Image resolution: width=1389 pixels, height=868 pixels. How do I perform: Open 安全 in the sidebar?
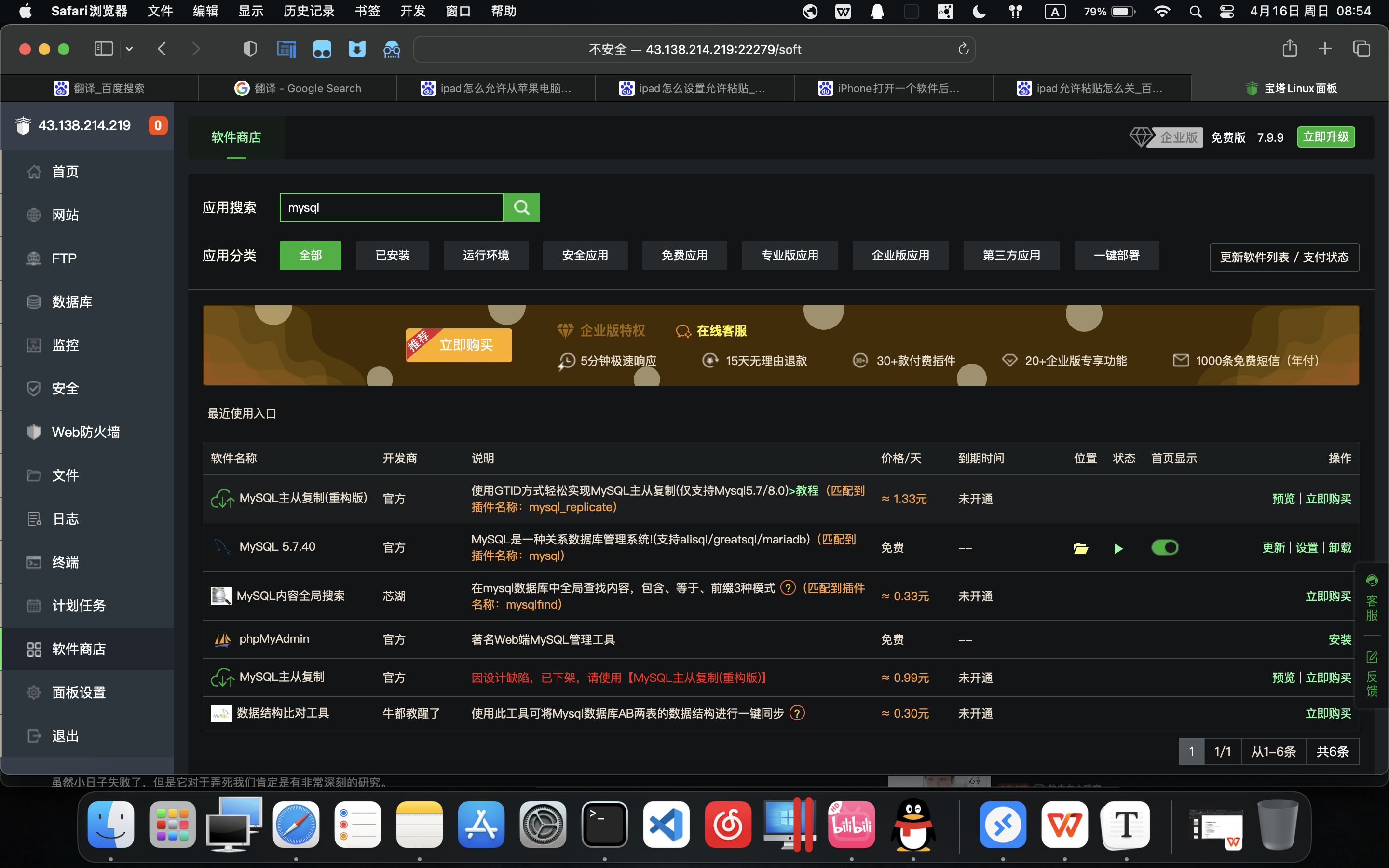[88, 389]
